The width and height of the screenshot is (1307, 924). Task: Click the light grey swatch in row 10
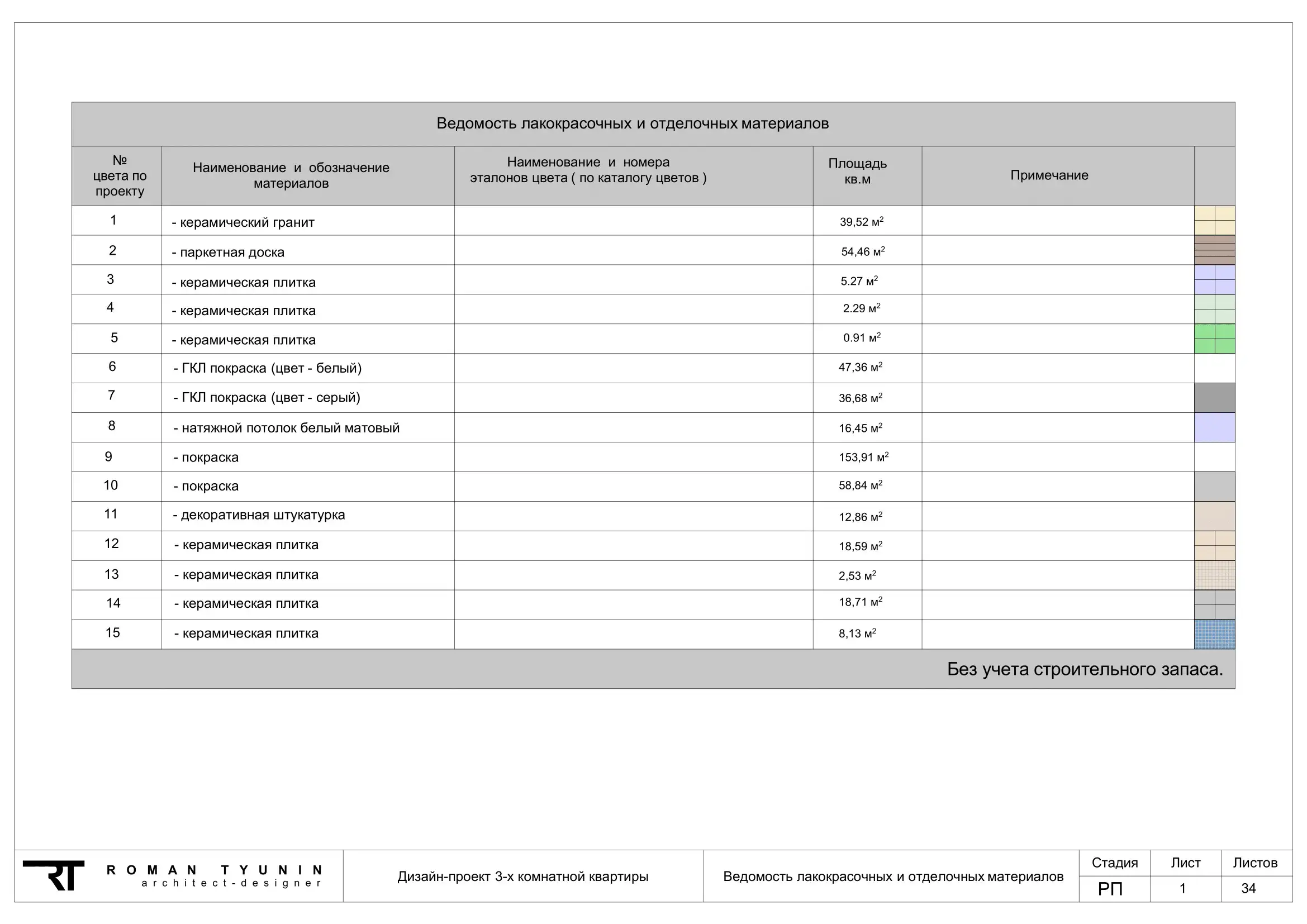click(1214, 487)
